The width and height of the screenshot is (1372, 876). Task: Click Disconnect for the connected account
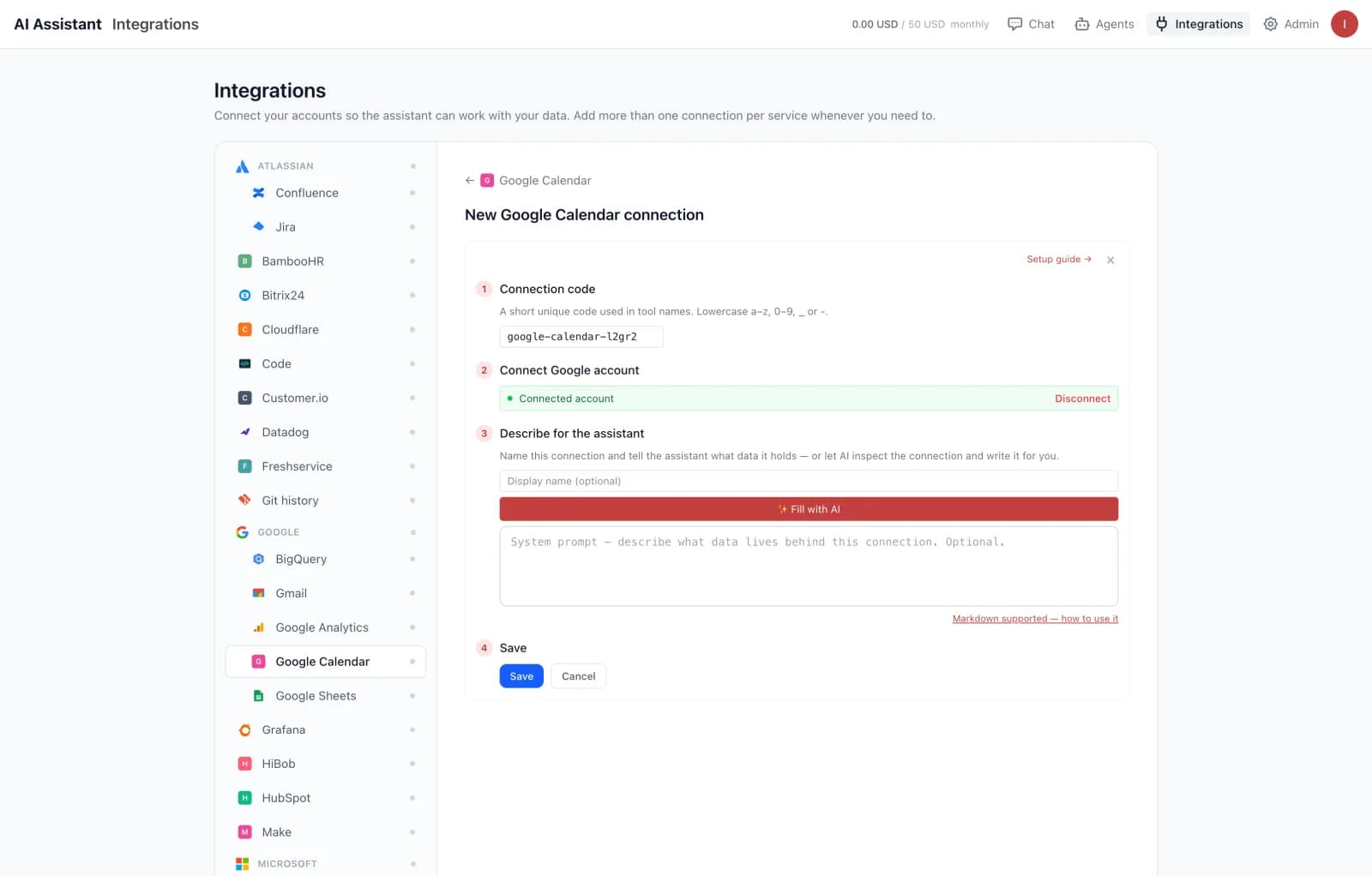1082,399
